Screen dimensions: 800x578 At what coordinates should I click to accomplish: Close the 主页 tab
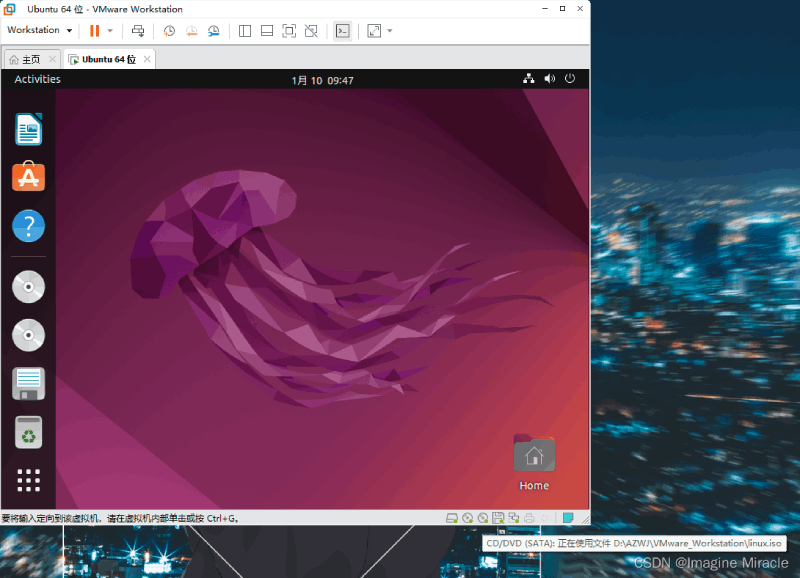52,59
